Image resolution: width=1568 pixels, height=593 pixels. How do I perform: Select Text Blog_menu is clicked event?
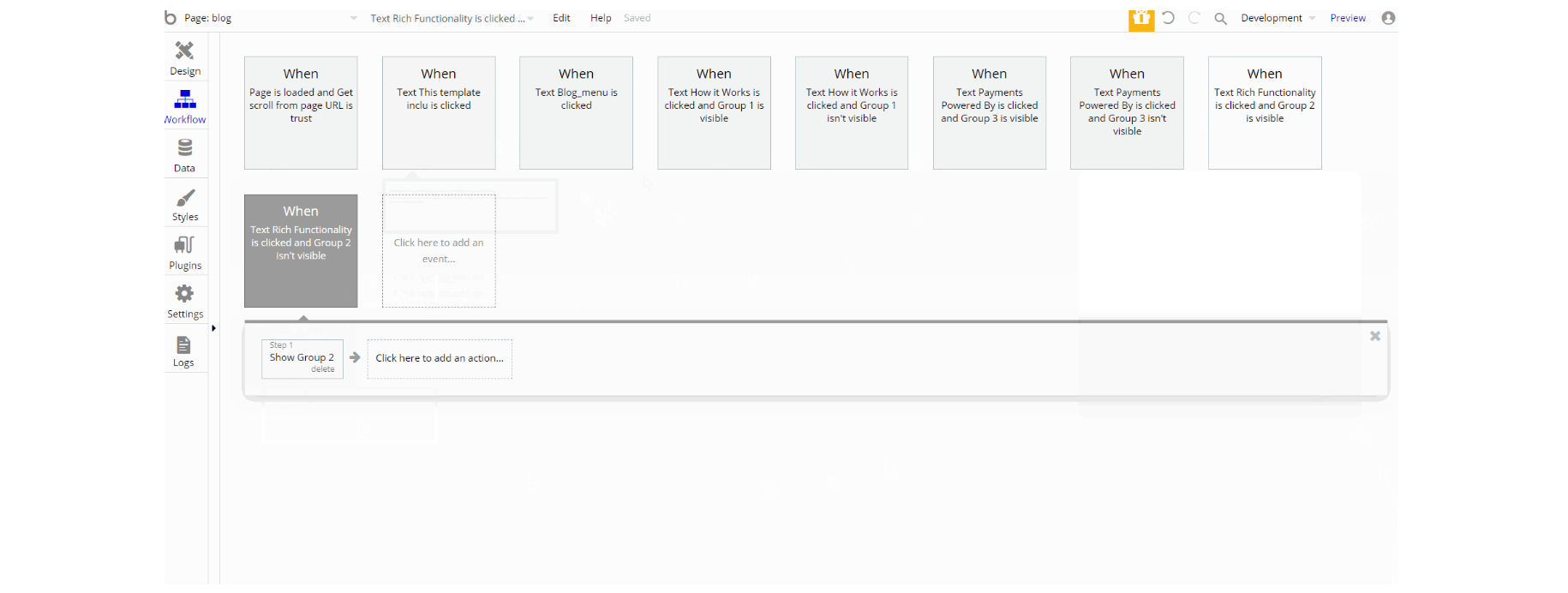point(576,113)
